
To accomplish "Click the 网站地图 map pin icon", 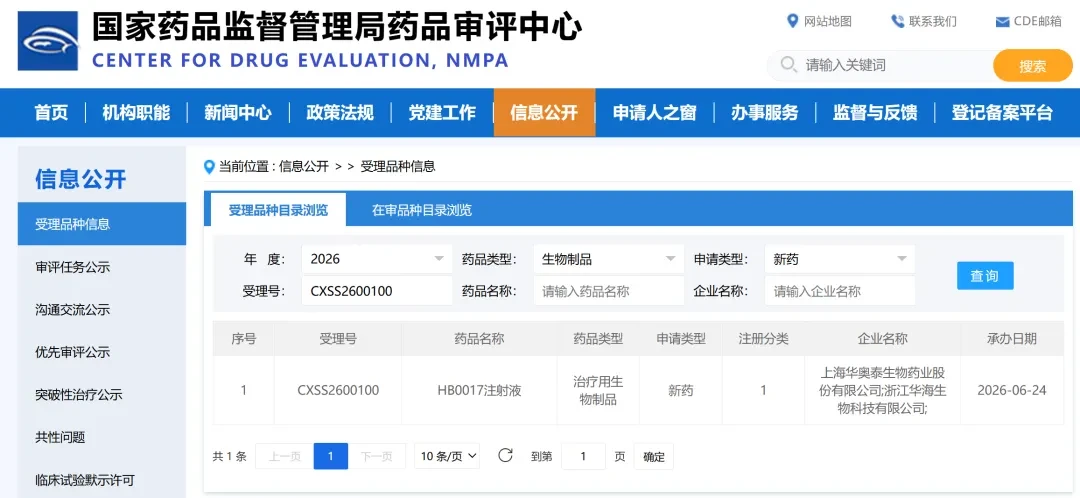I will point(792,21).
